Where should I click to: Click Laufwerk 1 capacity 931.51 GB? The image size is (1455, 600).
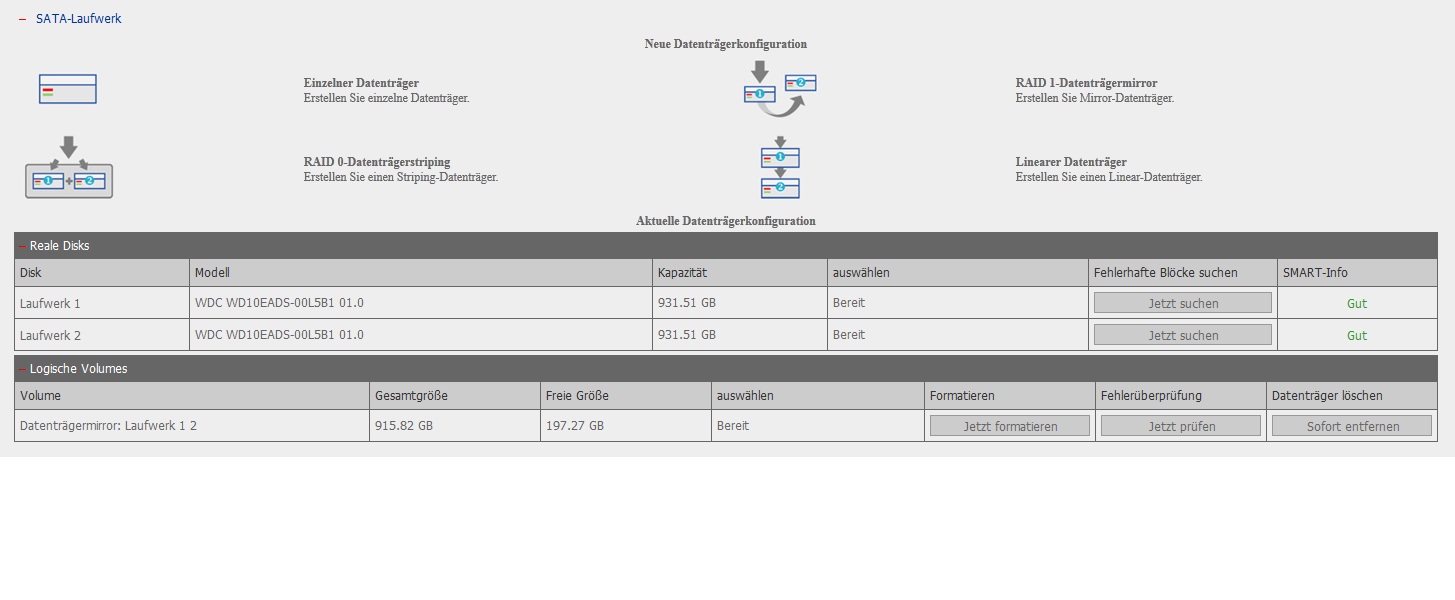(x=687, y=303)
